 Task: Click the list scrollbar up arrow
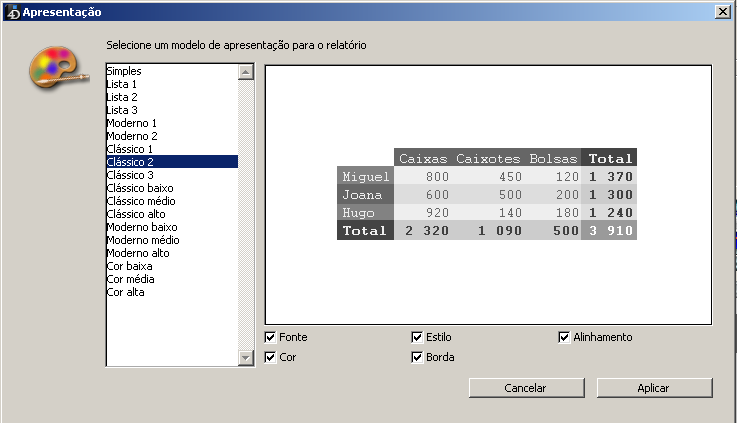(246, 72)
